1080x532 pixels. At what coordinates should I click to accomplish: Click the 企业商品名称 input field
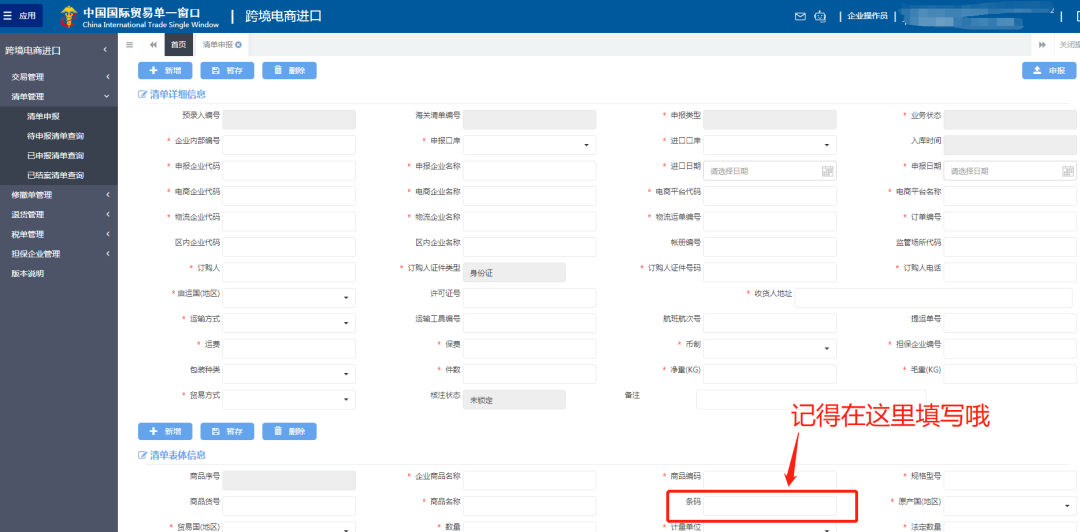point(530,480)
